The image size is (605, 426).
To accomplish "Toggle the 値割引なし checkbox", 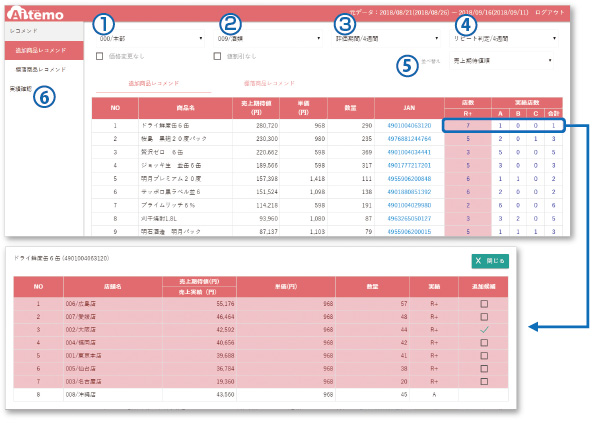I will click(x=218, y=56).
